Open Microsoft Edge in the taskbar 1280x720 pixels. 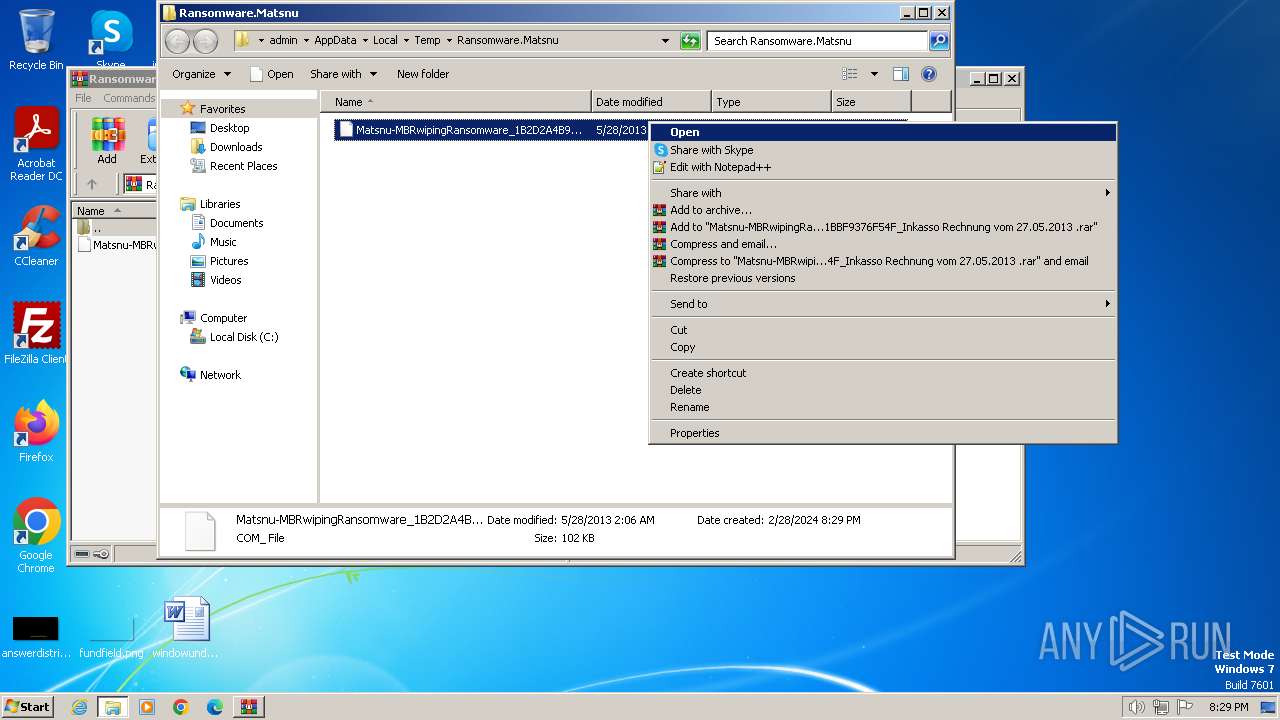coord(215,707)
